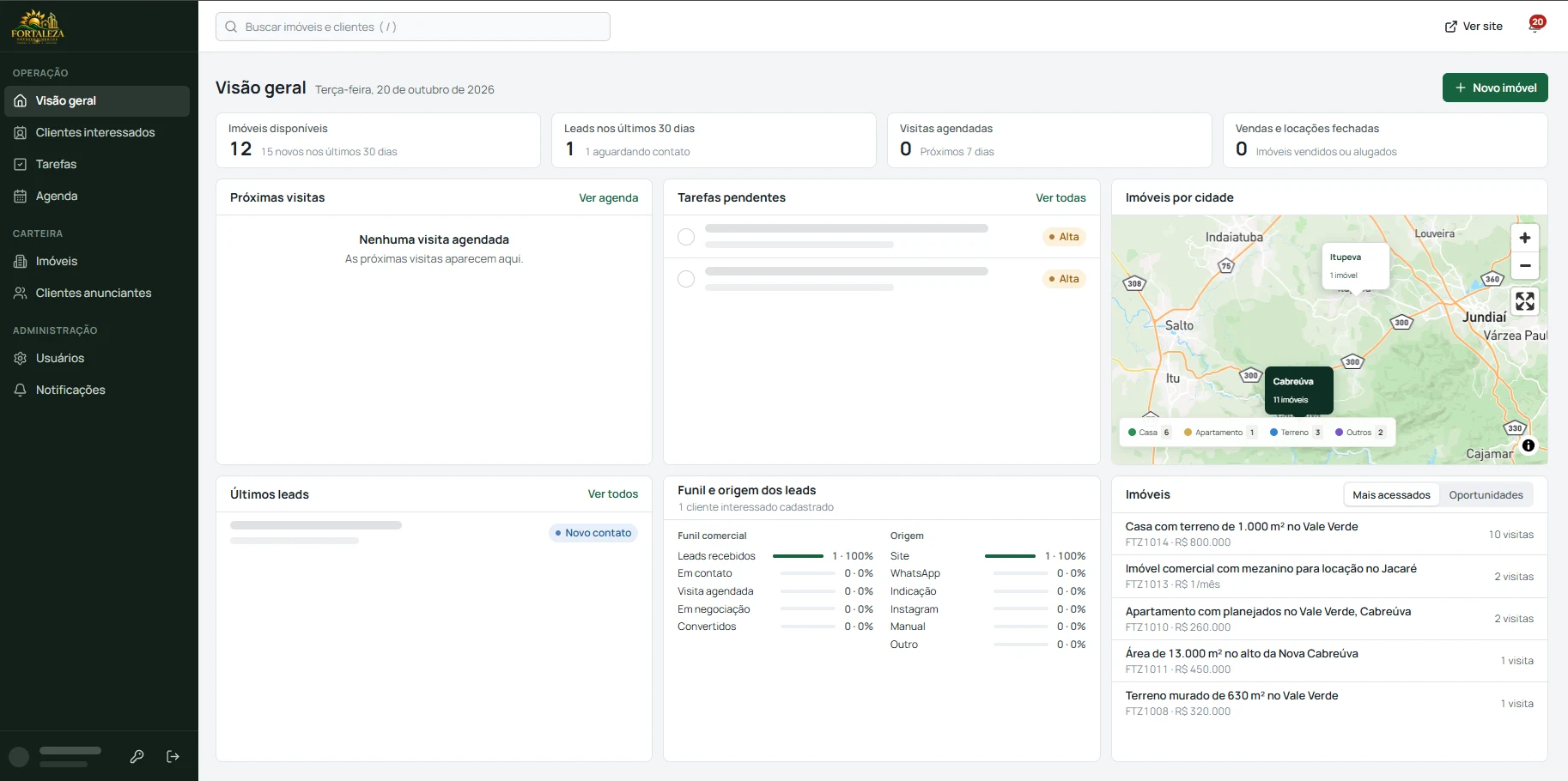Mark second pending task as done
Image resolution: width=1568 pixels, height=781 pixels.
pos(686,279)
